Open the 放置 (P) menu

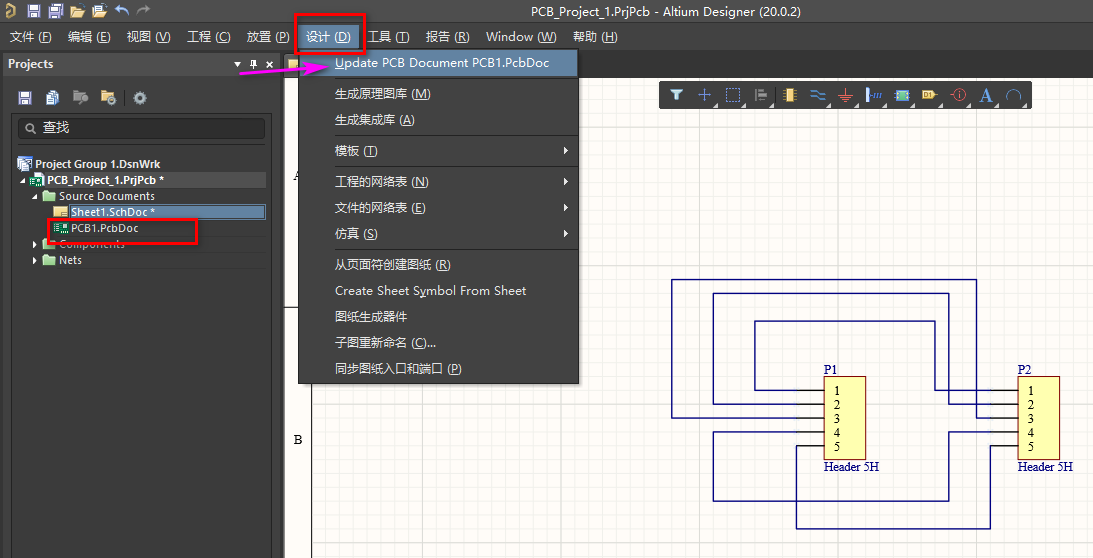pos(268,37)
